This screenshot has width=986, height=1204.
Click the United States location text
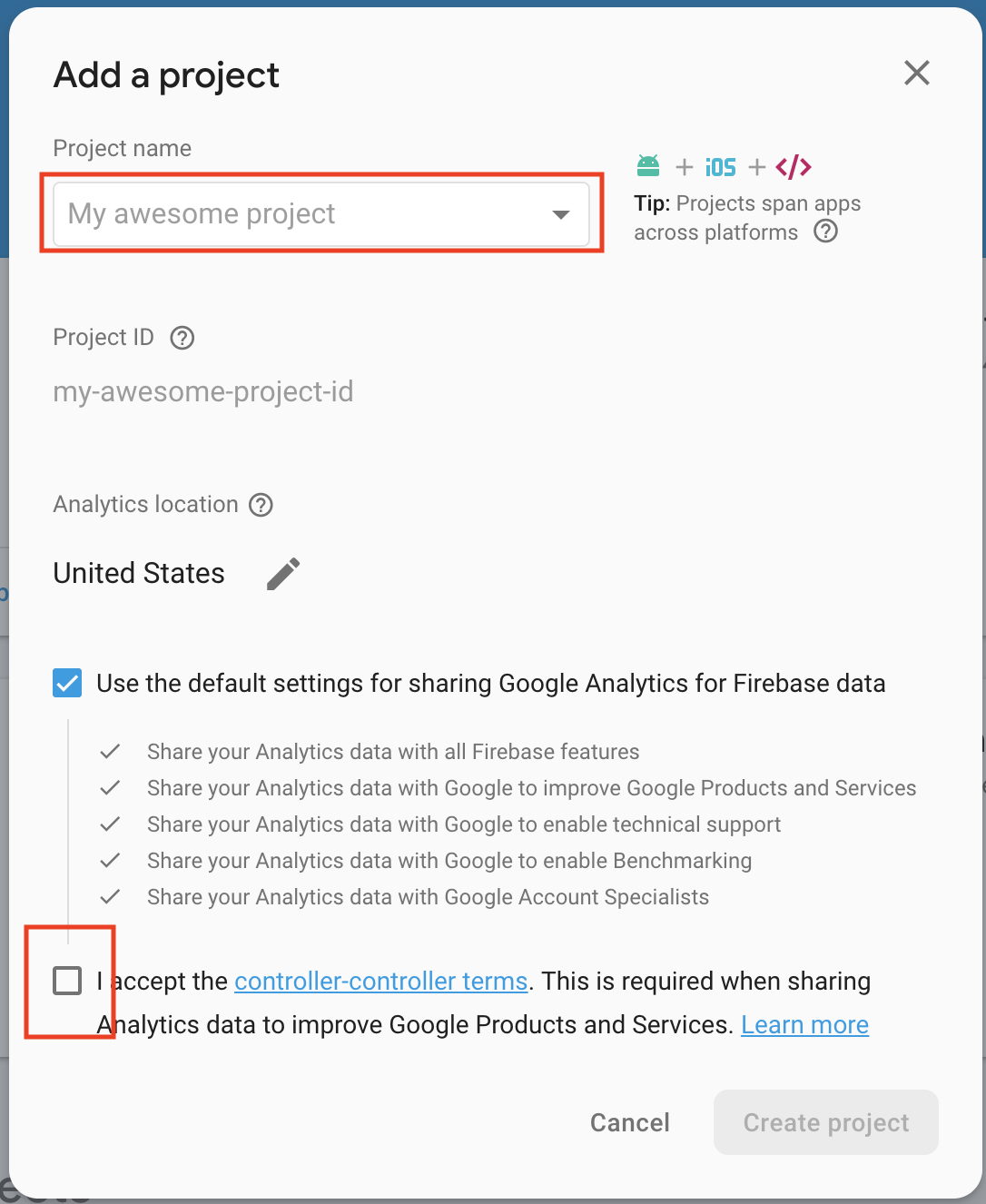[139, 574]
